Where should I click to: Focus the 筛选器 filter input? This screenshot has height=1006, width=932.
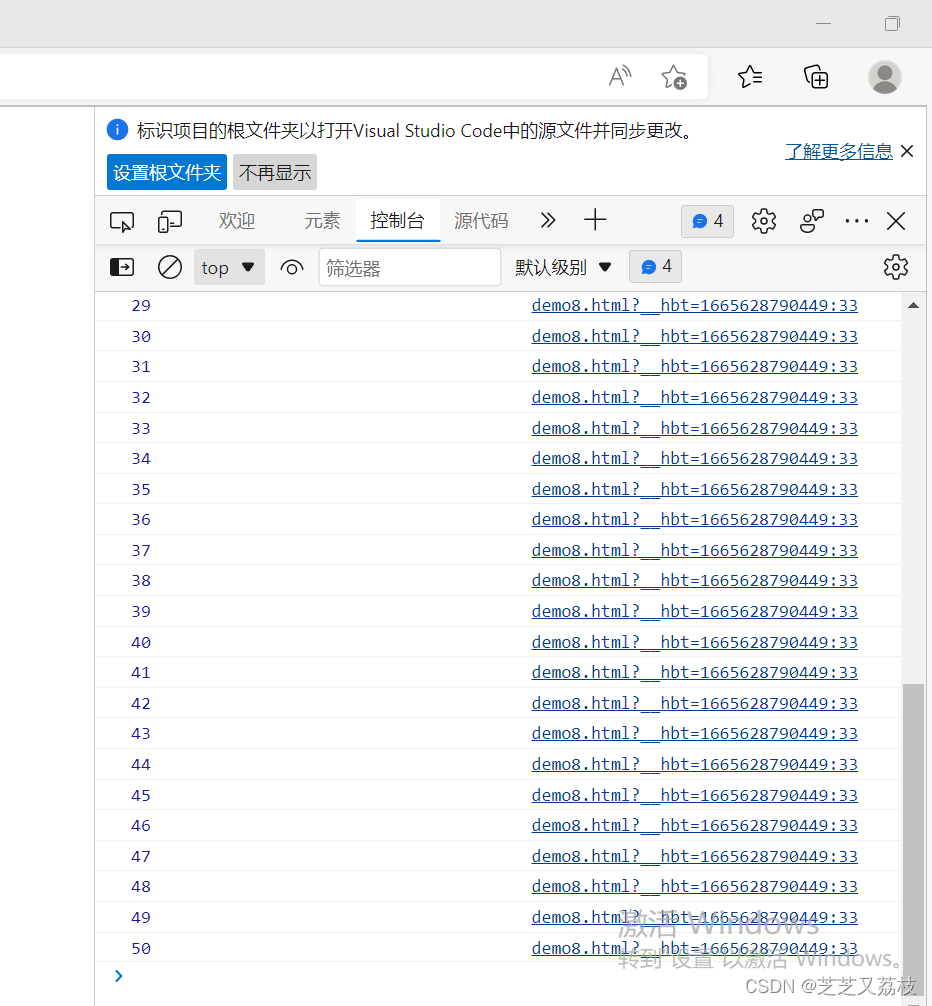tap(410, 267)
